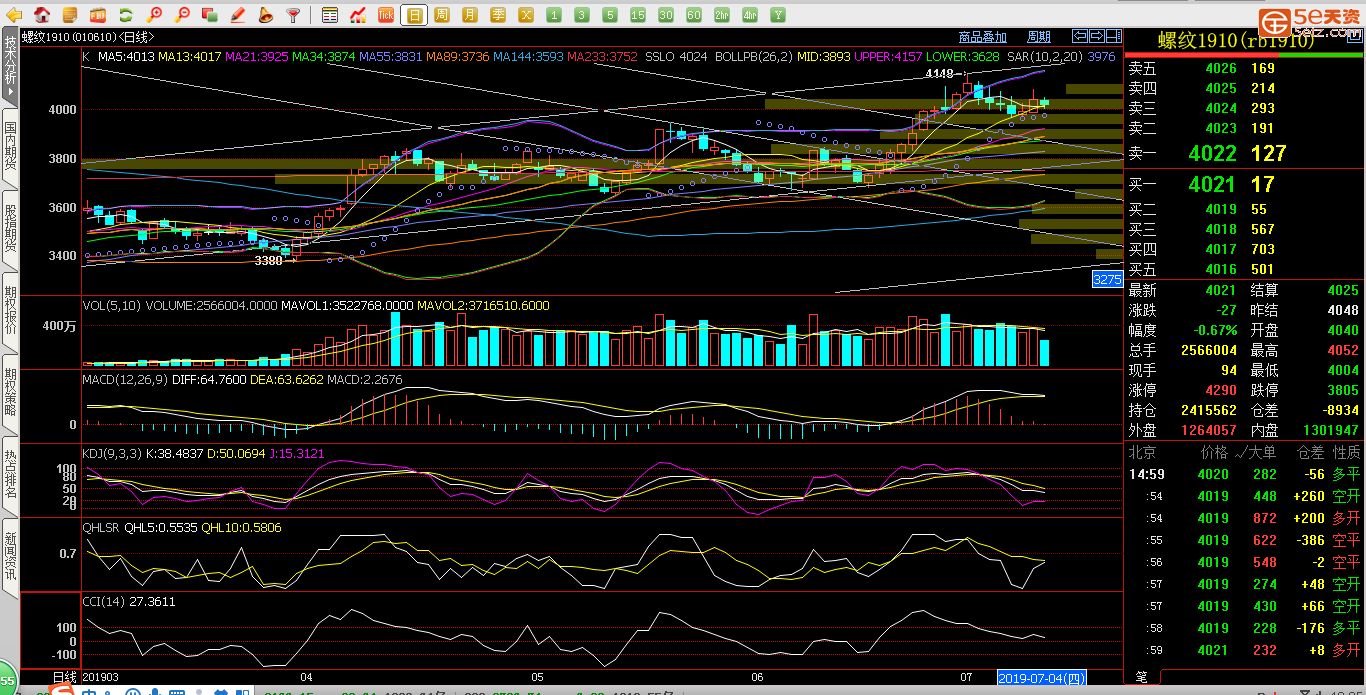Open the overlapping windows icon
The image size is (1366, 695).
pyautogui.click(x=210, y=15)
